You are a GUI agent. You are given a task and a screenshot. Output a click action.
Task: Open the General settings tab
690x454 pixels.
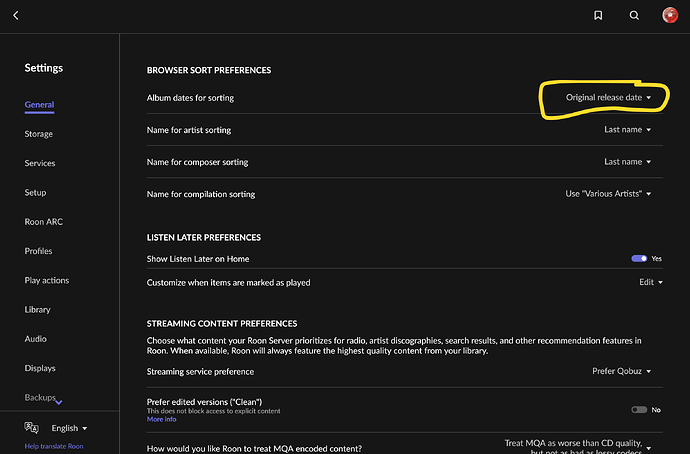(x=39, y=105)
